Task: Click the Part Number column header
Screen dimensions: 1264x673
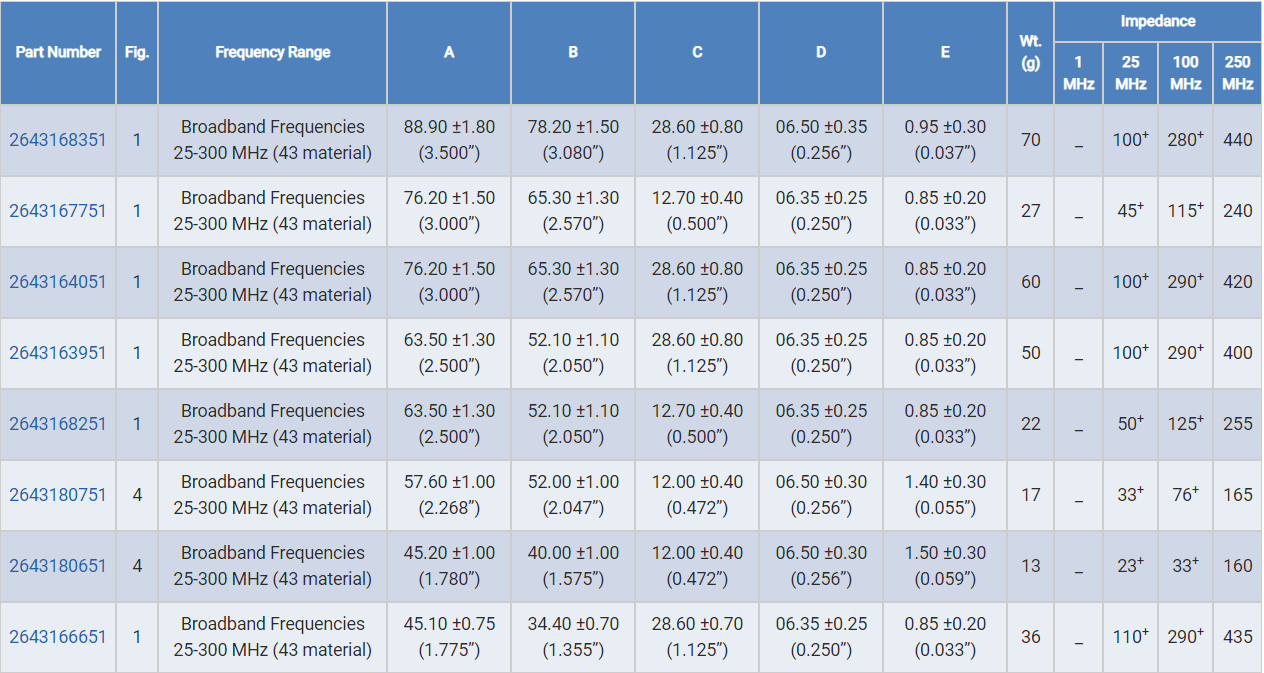Action: pyautogui.click(x=58, y=52)
